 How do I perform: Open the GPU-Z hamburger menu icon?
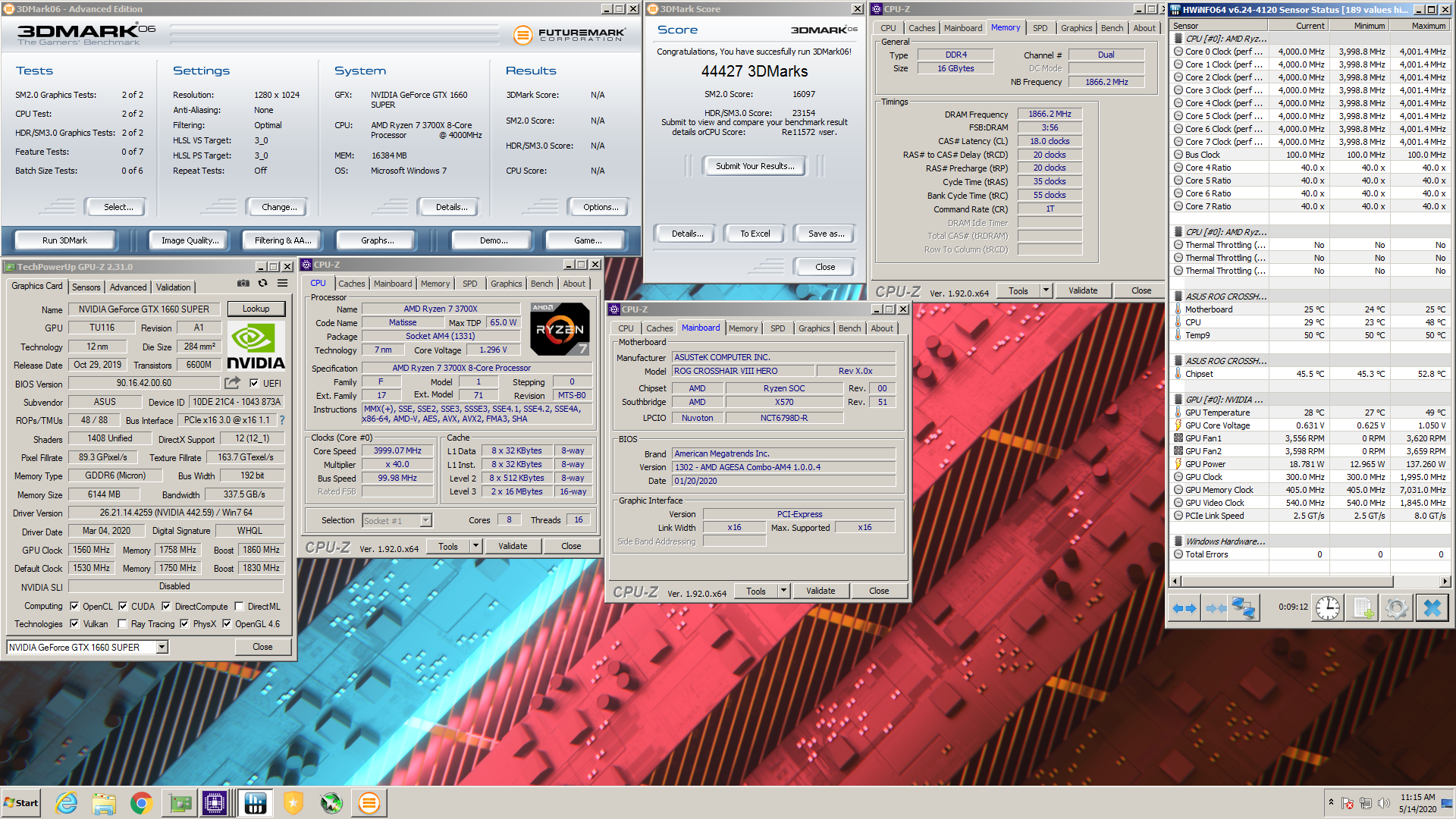click(282, 284)
